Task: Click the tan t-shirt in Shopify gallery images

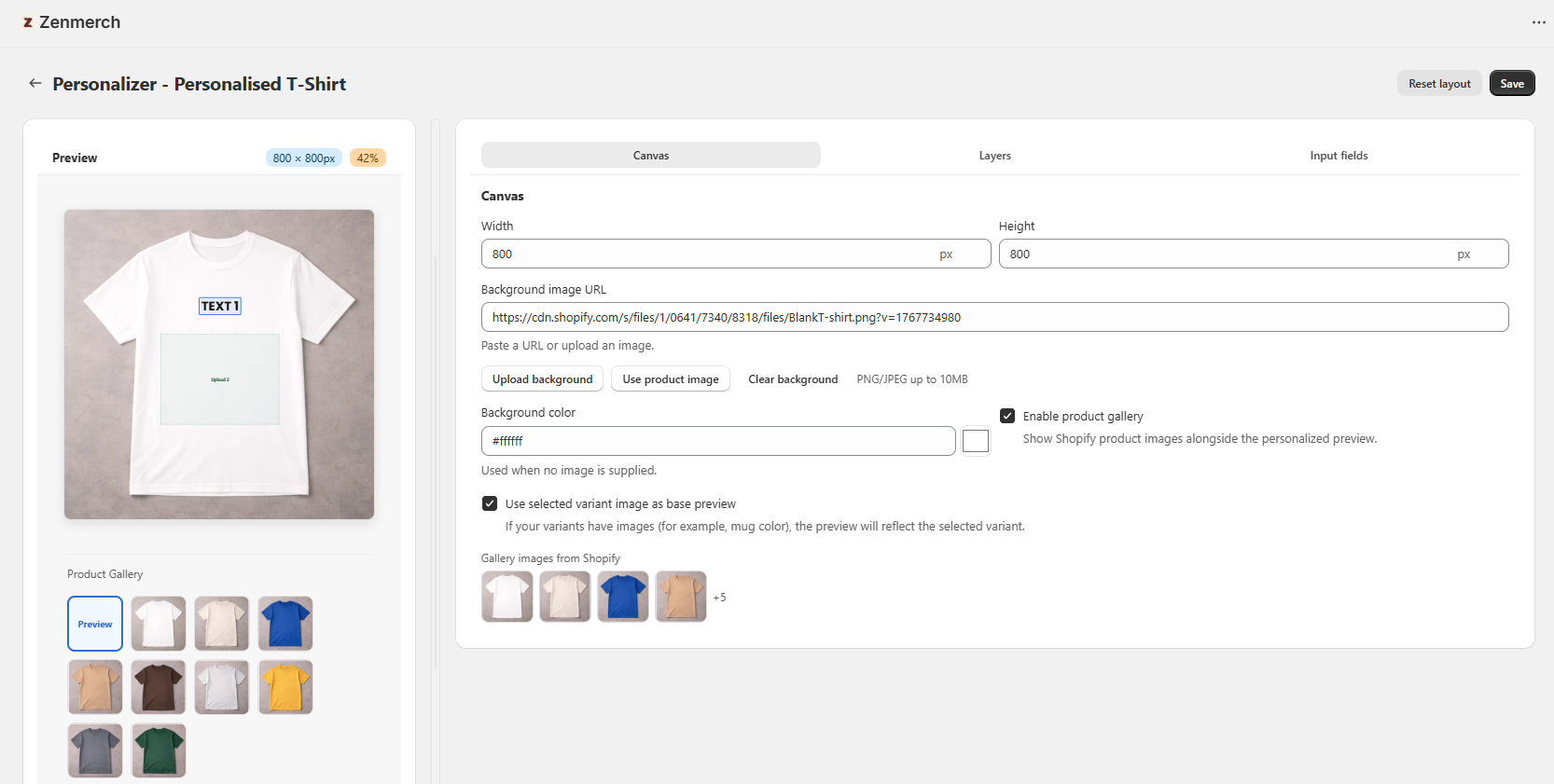Action: pyautogui.click(x=681, y=597)
